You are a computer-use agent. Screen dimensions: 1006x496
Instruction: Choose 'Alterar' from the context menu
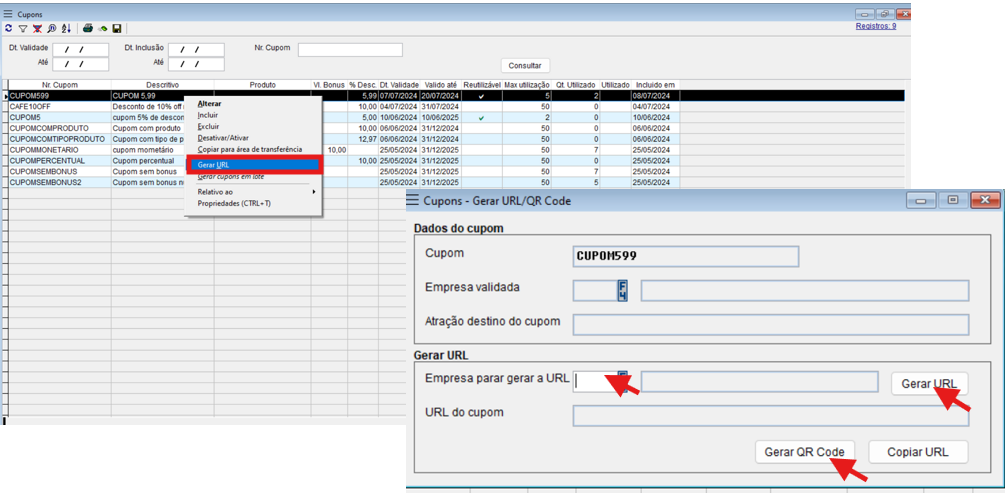tap(210, 104)
